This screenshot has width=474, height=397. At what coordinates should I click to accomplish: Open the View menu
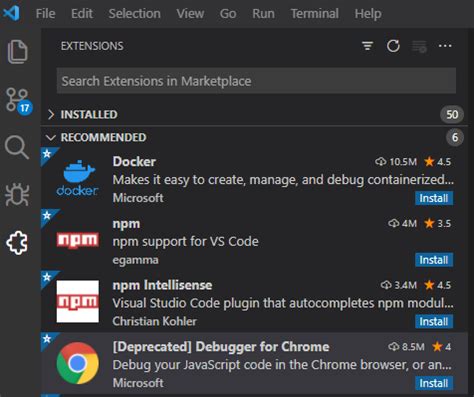(x=190, y=14)
